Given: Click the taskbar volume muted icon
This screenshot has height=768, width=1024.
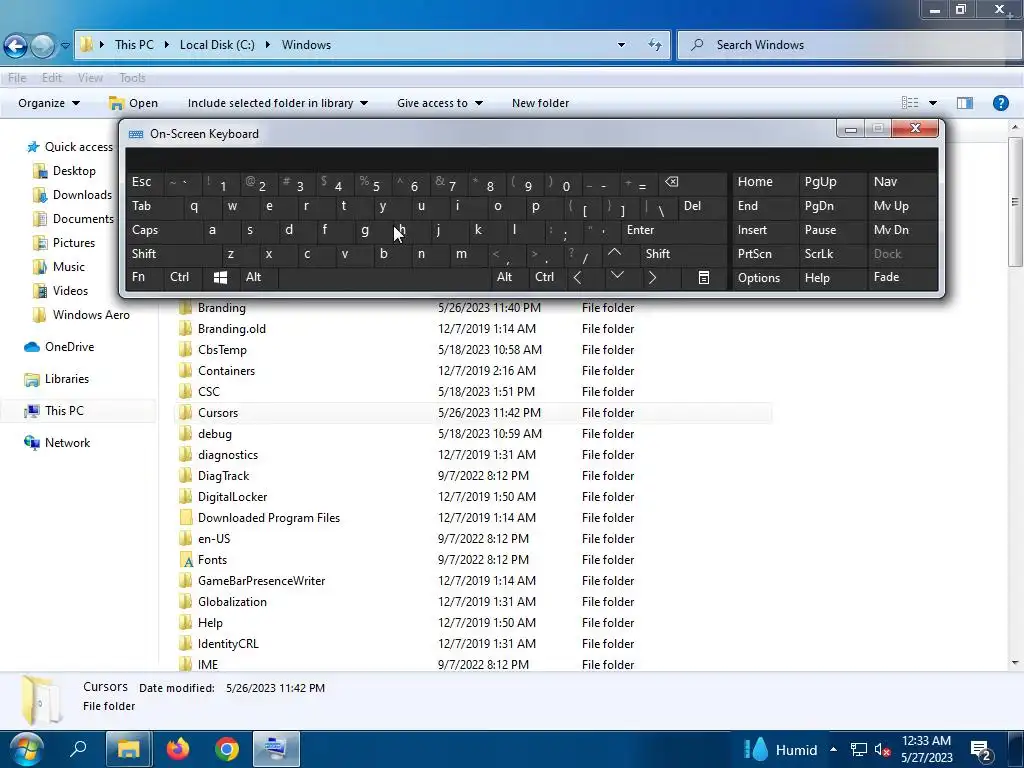Looking at the screenshot, I should pyautogui.click(x=883, y=750).
